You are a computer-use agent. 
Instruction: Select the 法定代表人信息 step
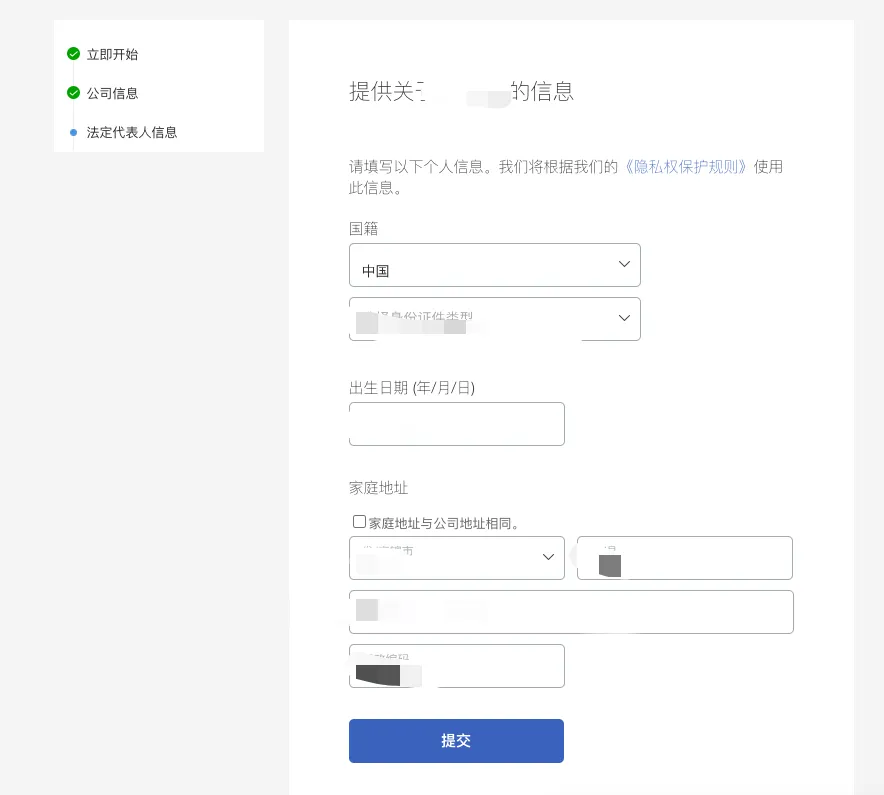pos(132,132)
